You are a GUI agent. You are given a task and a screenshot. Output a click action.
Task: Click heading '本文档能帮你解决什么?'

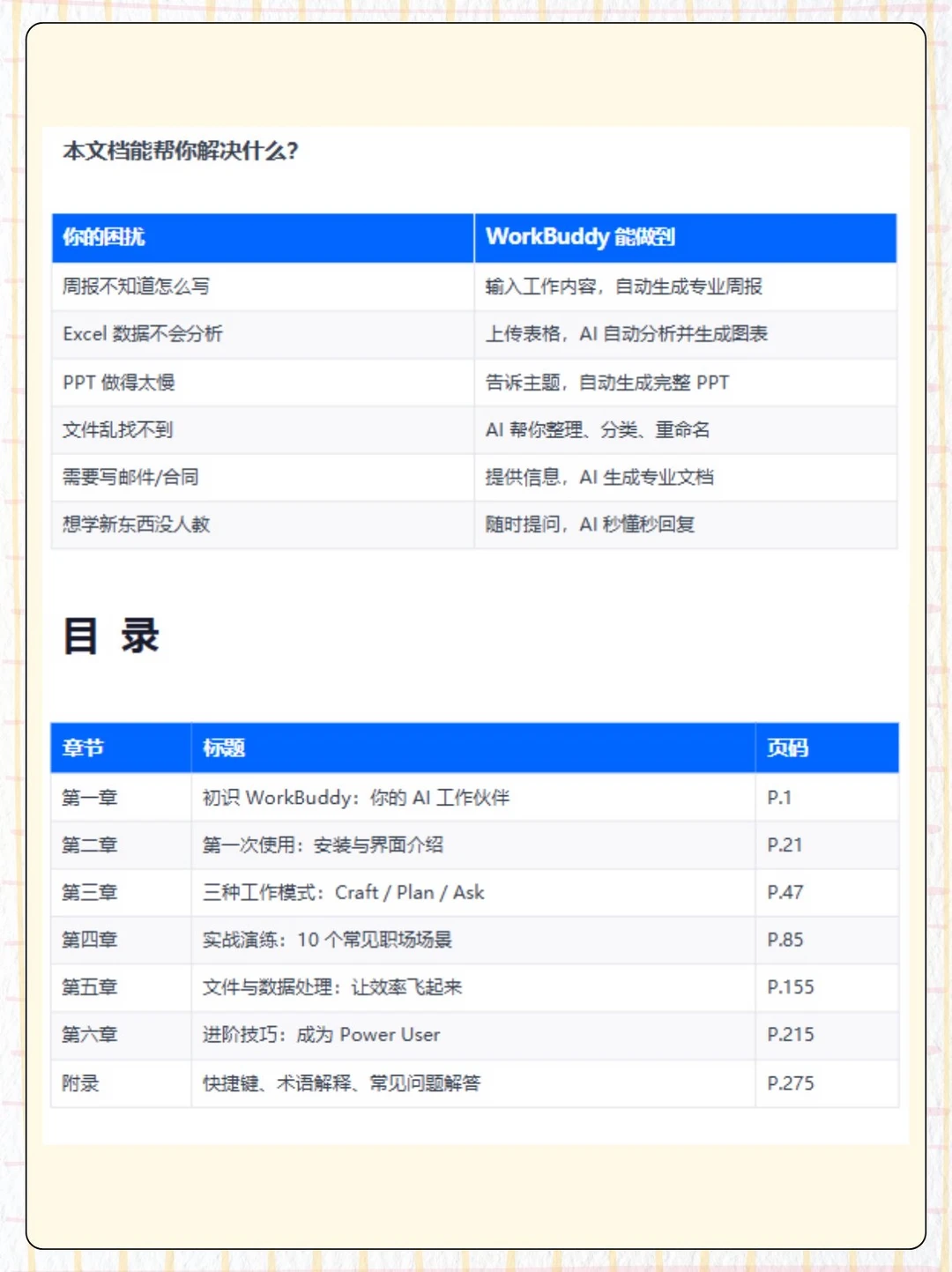181,151
